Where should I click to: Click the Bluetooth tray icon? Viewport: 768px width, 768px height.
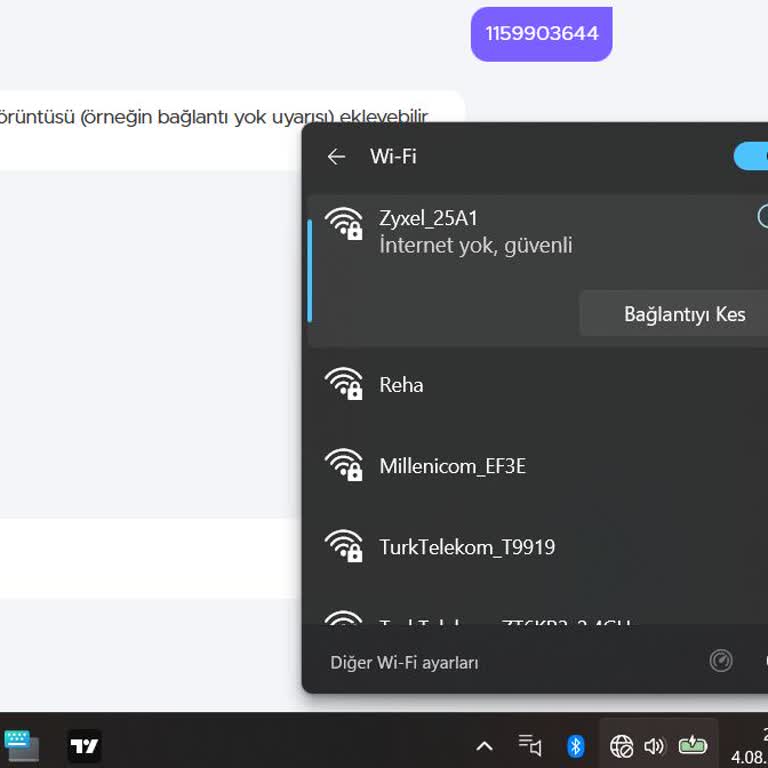click(x=576, y=746)
